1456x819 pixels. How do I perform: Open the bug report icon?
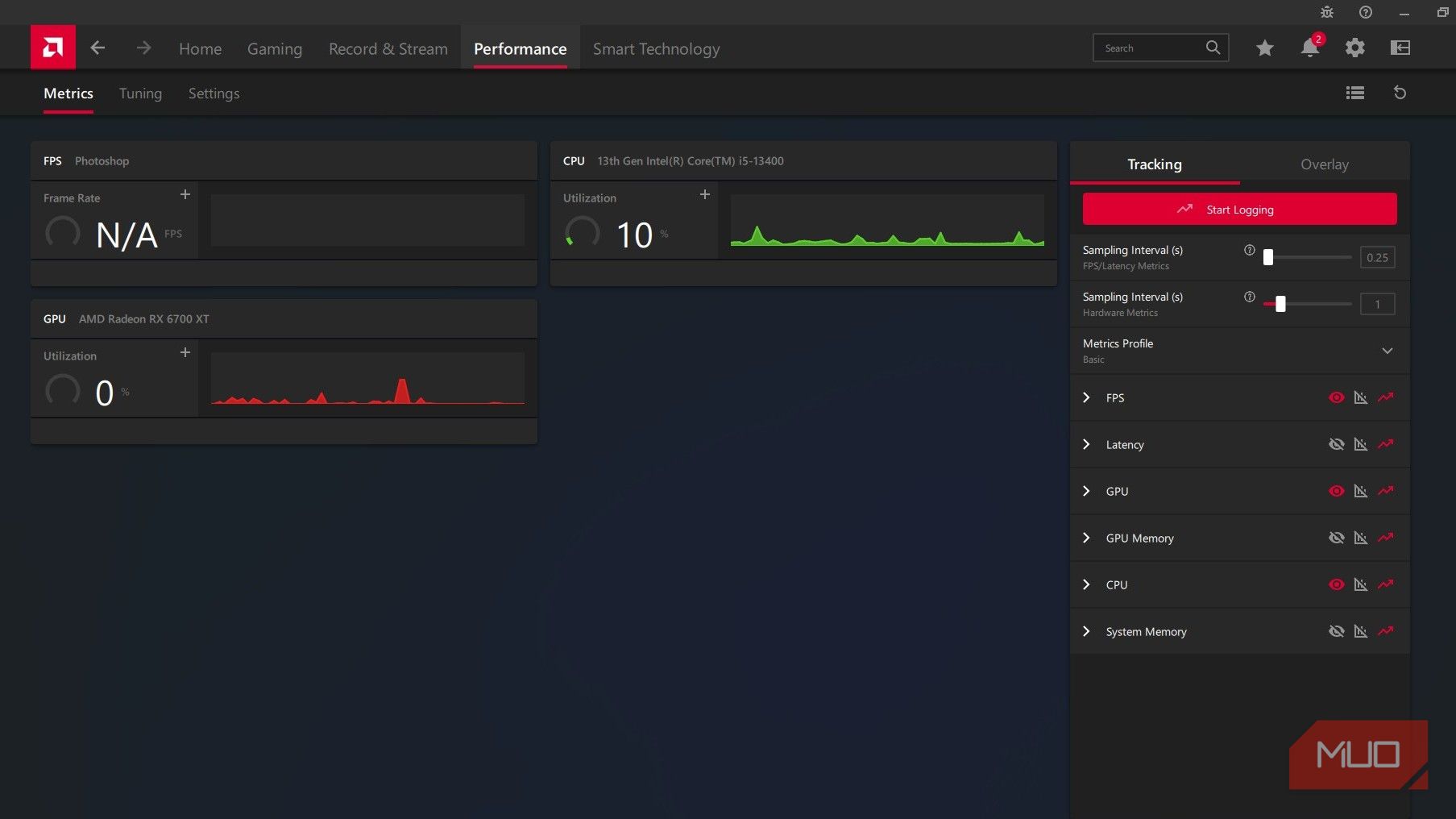click(x=1327, y=12)
